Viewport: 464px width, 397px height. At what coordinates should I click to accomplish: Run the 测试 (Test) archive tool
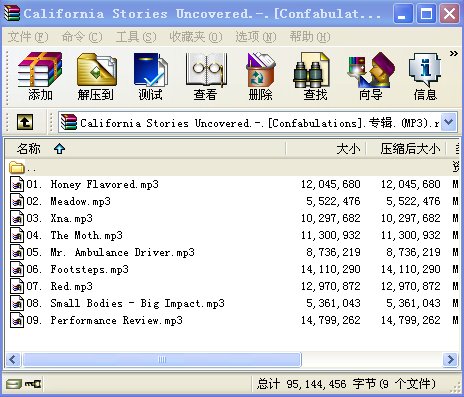click(150, 76)
